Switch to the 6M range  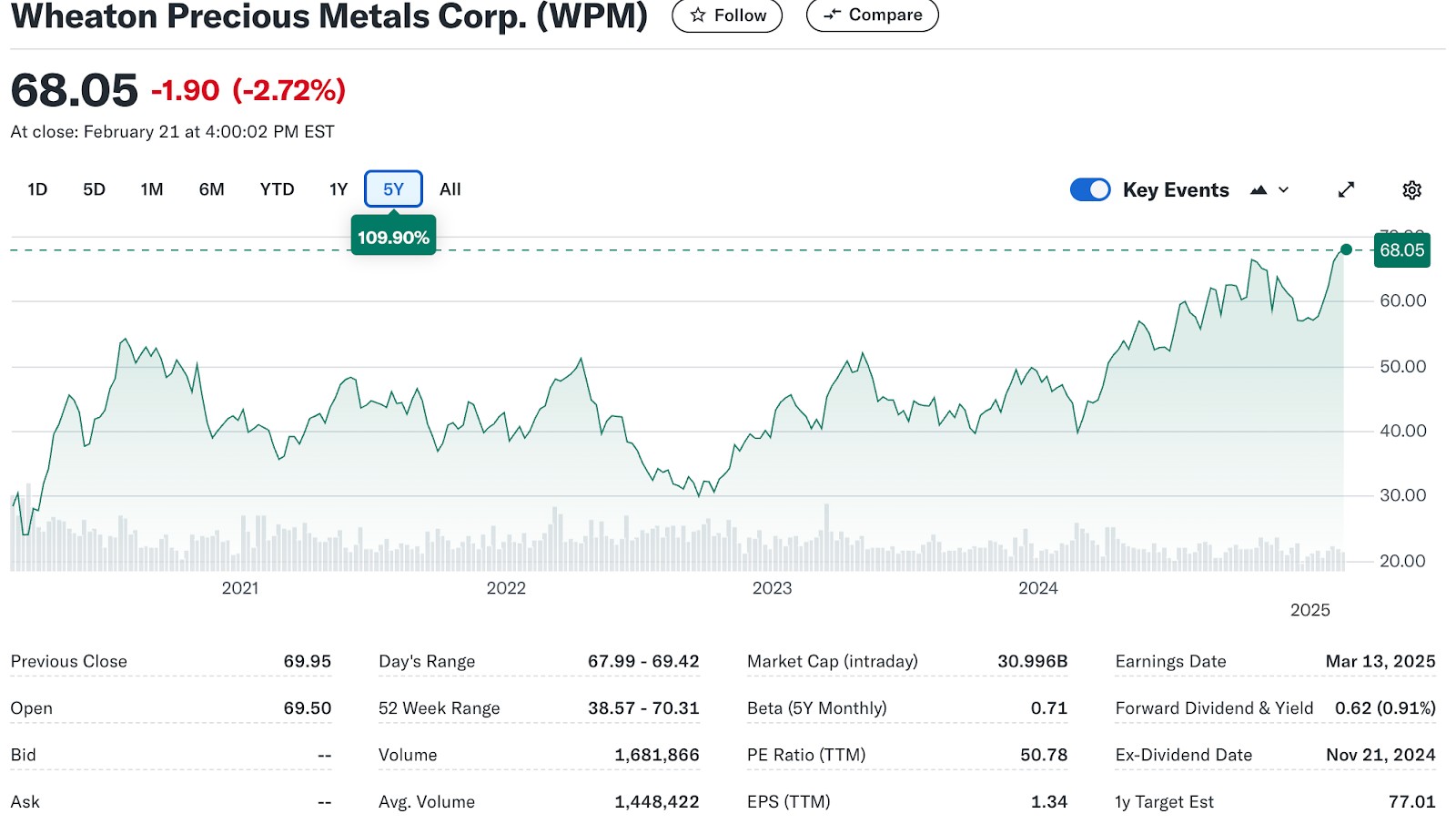[212, 189]
